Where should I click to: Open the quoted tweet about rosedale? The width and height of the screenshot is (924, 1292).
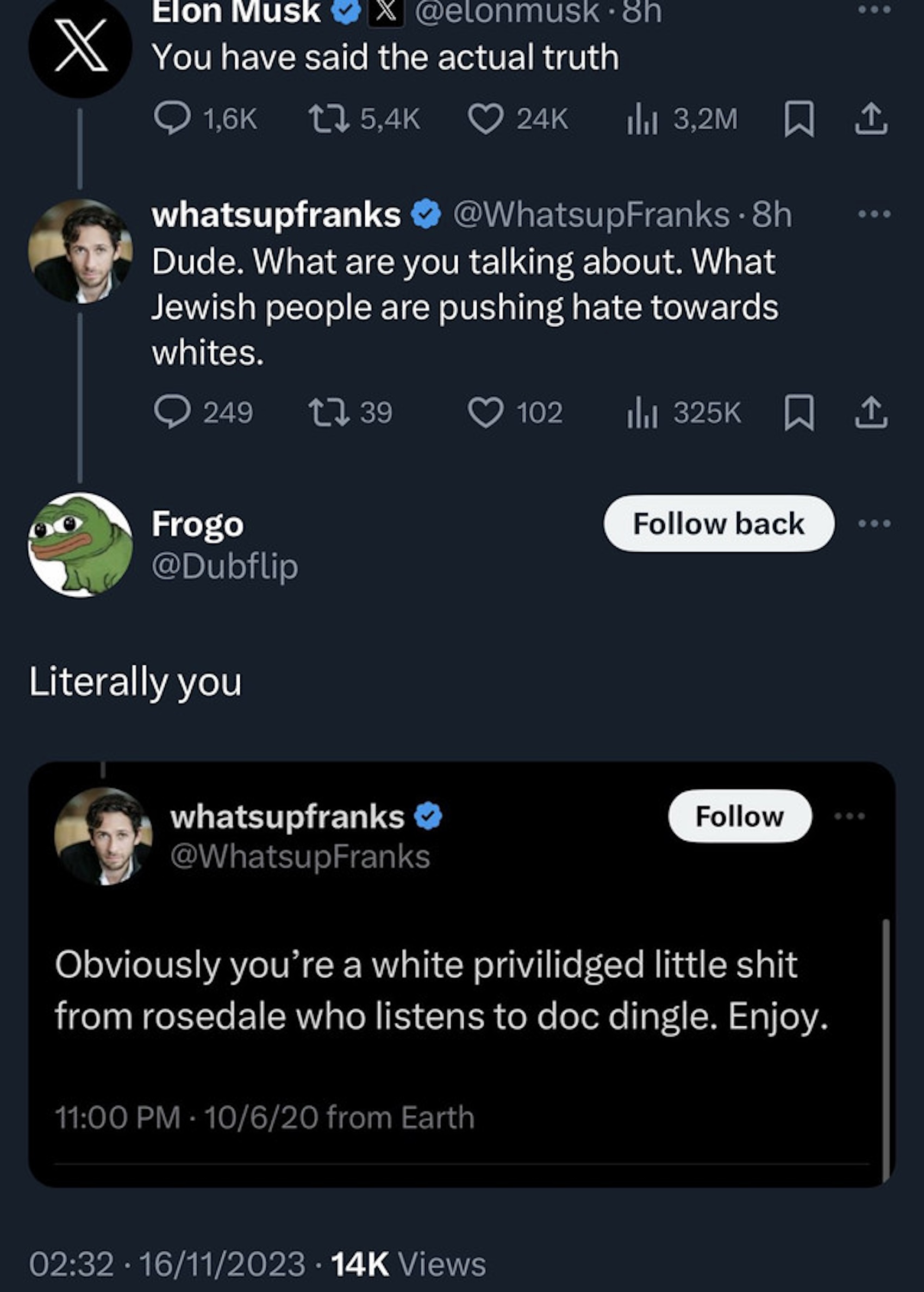[441, 990]
